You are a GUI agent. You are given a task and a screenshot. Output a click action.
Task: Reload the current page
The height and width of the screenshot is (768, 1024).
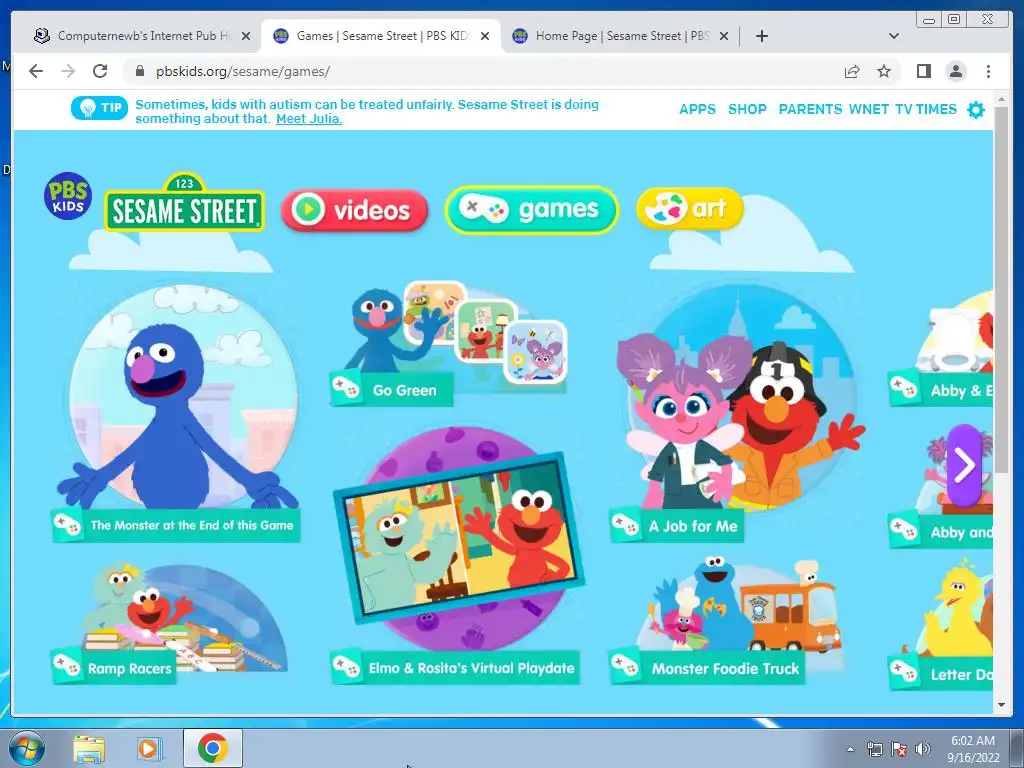100,71
